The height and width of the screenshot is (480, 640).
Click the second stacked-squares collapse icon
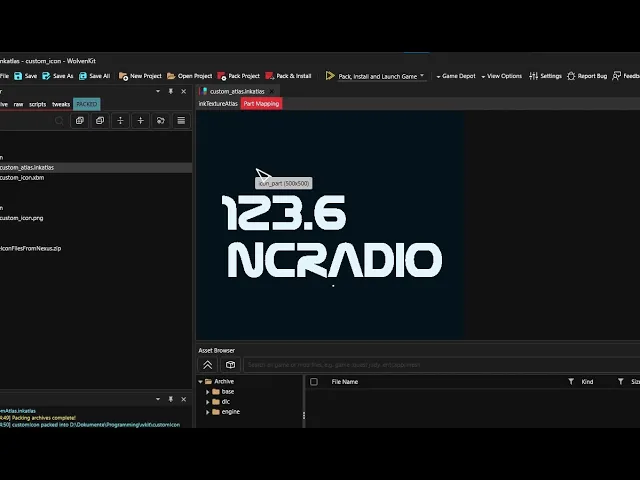(x=100, y=120)
